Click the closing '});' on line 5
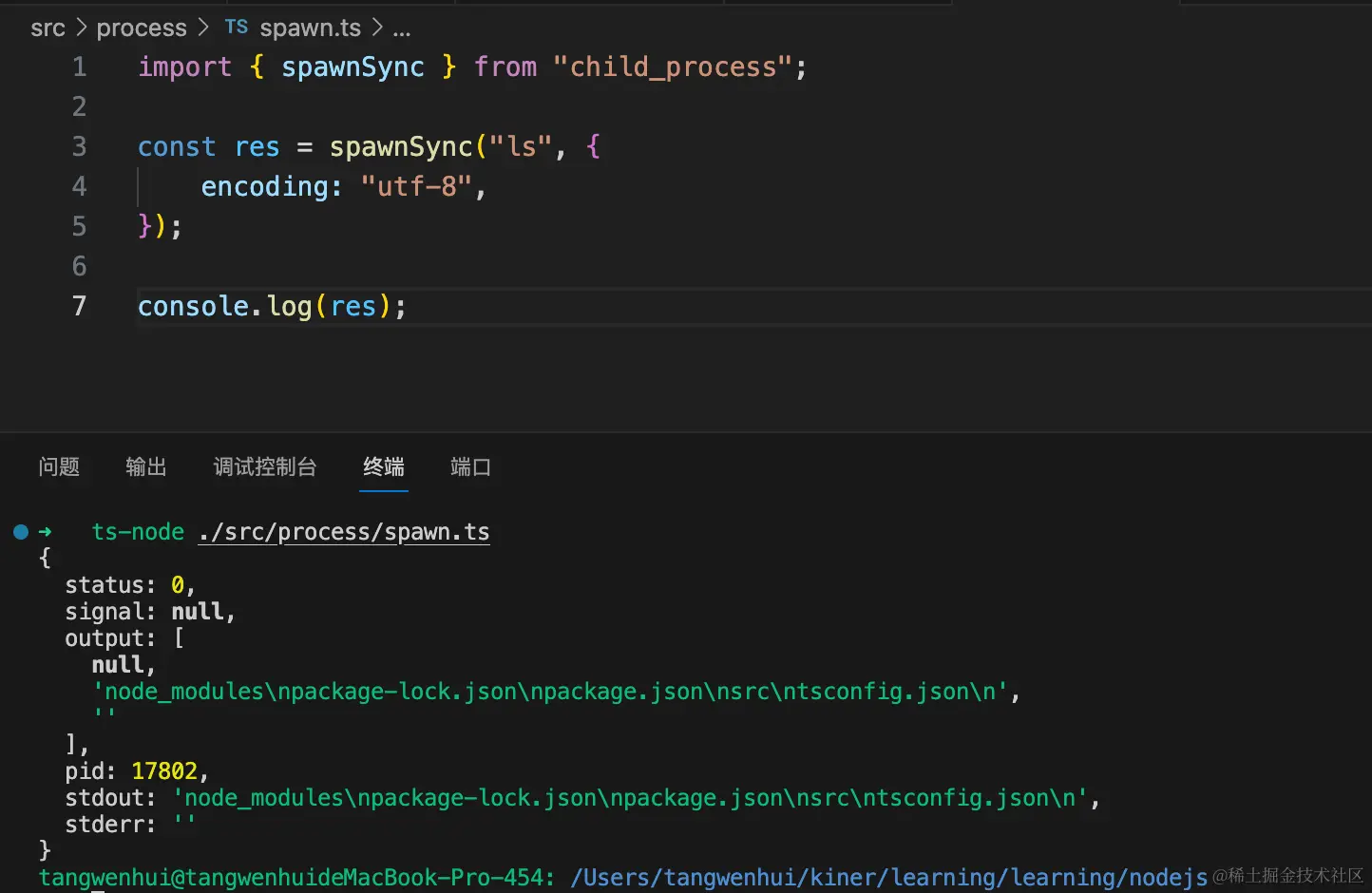Image resolution: width=1372 pixels, height=893 pixels. click(160, 227)
